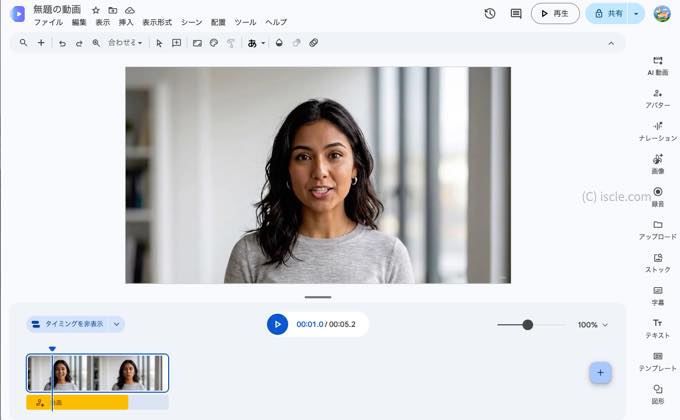The image size is (680, 420).
Task: Open the ストック media panel
Action: [x=657, y=263]
